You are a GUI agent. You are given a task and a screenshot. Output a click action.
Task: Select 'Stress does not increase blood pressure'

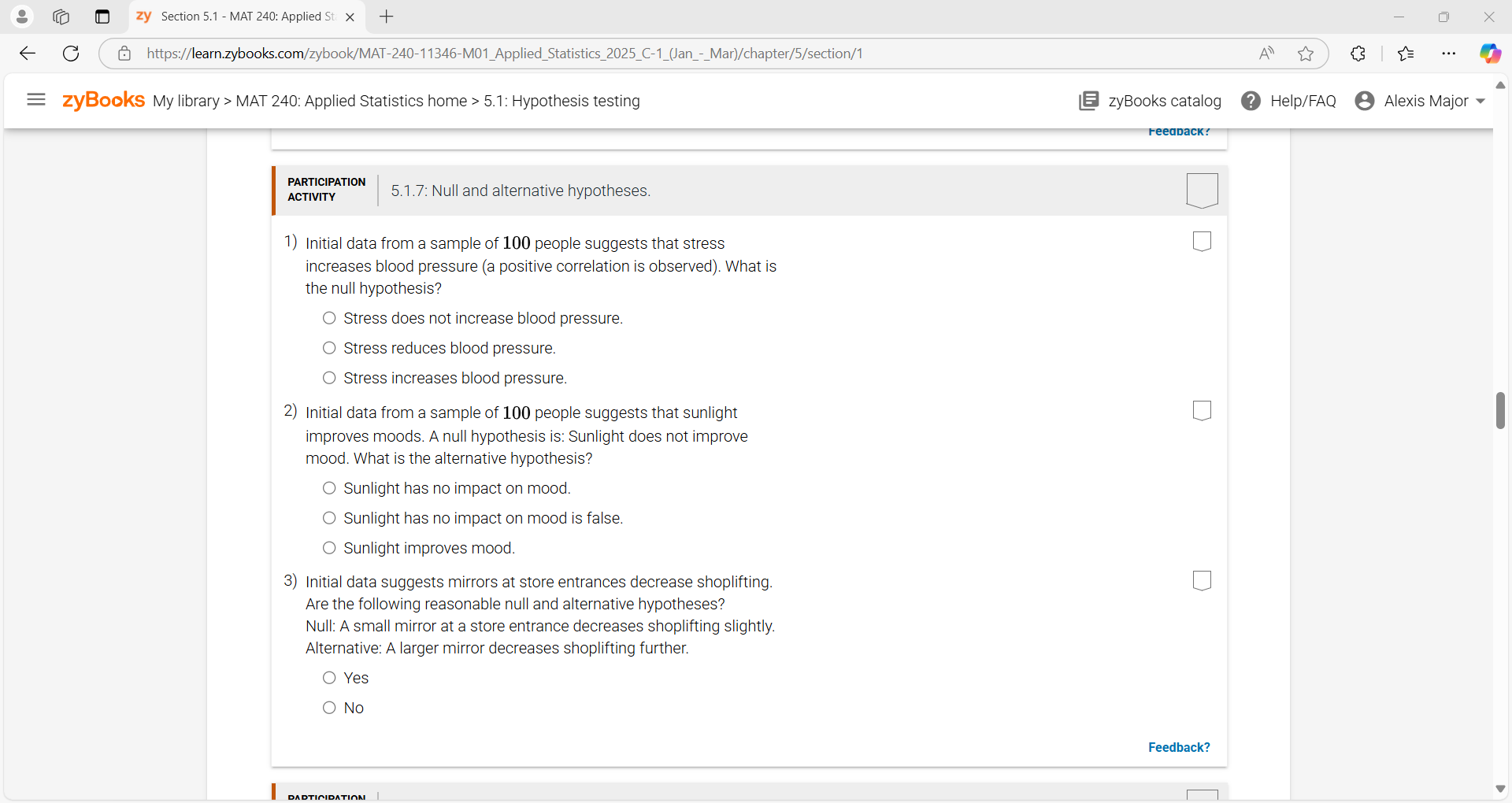329,318
